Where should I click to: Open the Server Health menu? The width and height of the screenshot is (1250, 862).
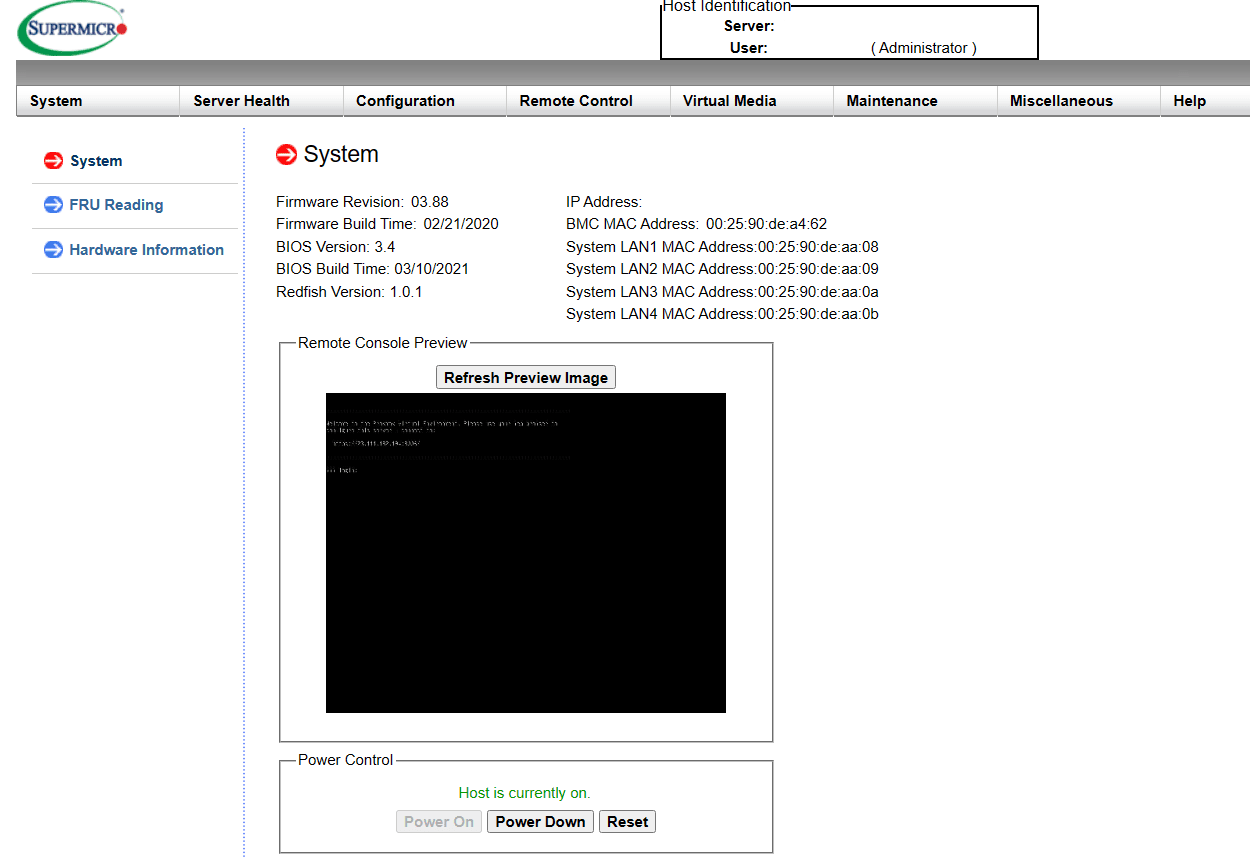261,101
